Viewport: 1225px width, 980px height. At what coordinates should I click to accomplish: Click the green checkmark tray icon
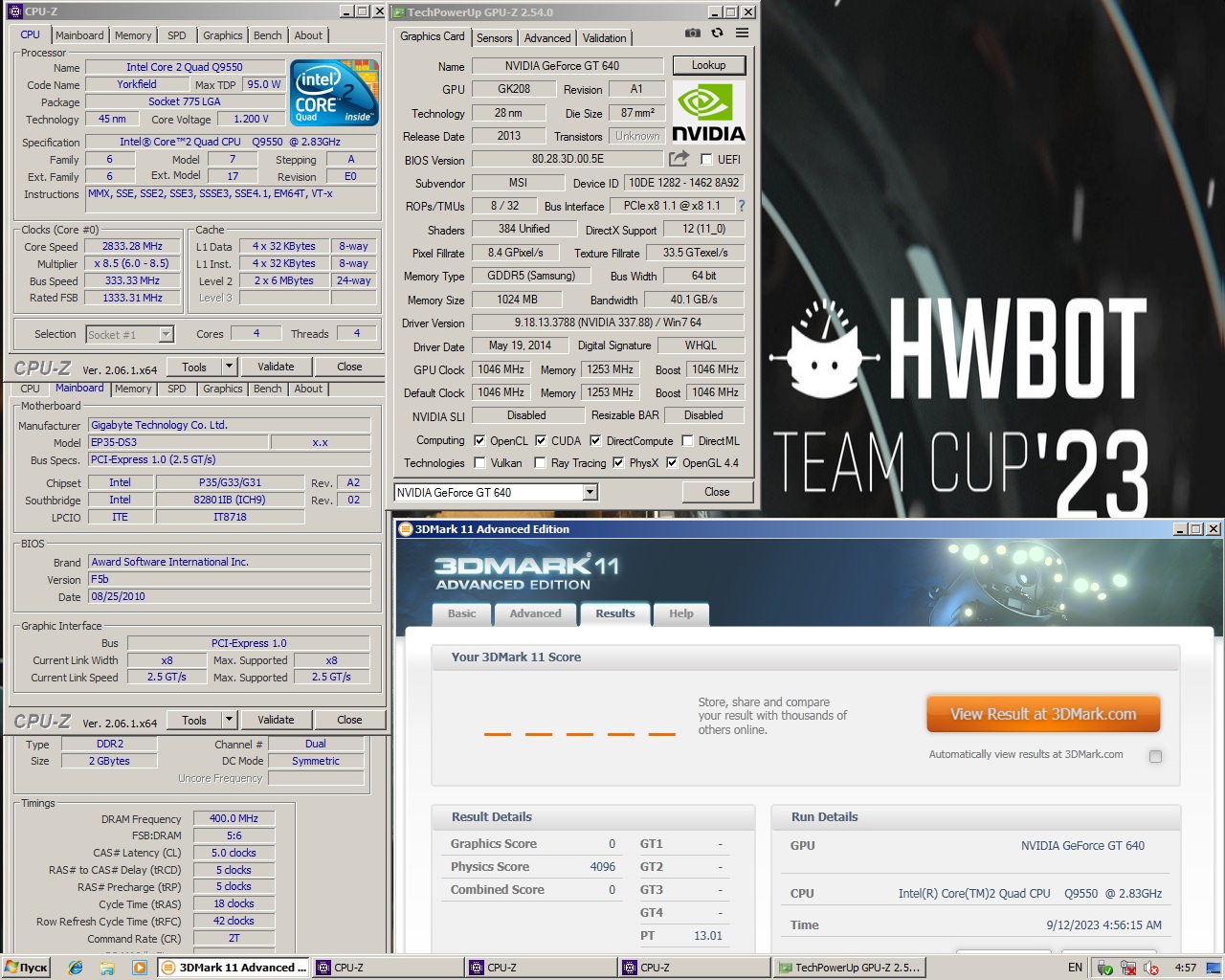click(x=1105, y=968)
